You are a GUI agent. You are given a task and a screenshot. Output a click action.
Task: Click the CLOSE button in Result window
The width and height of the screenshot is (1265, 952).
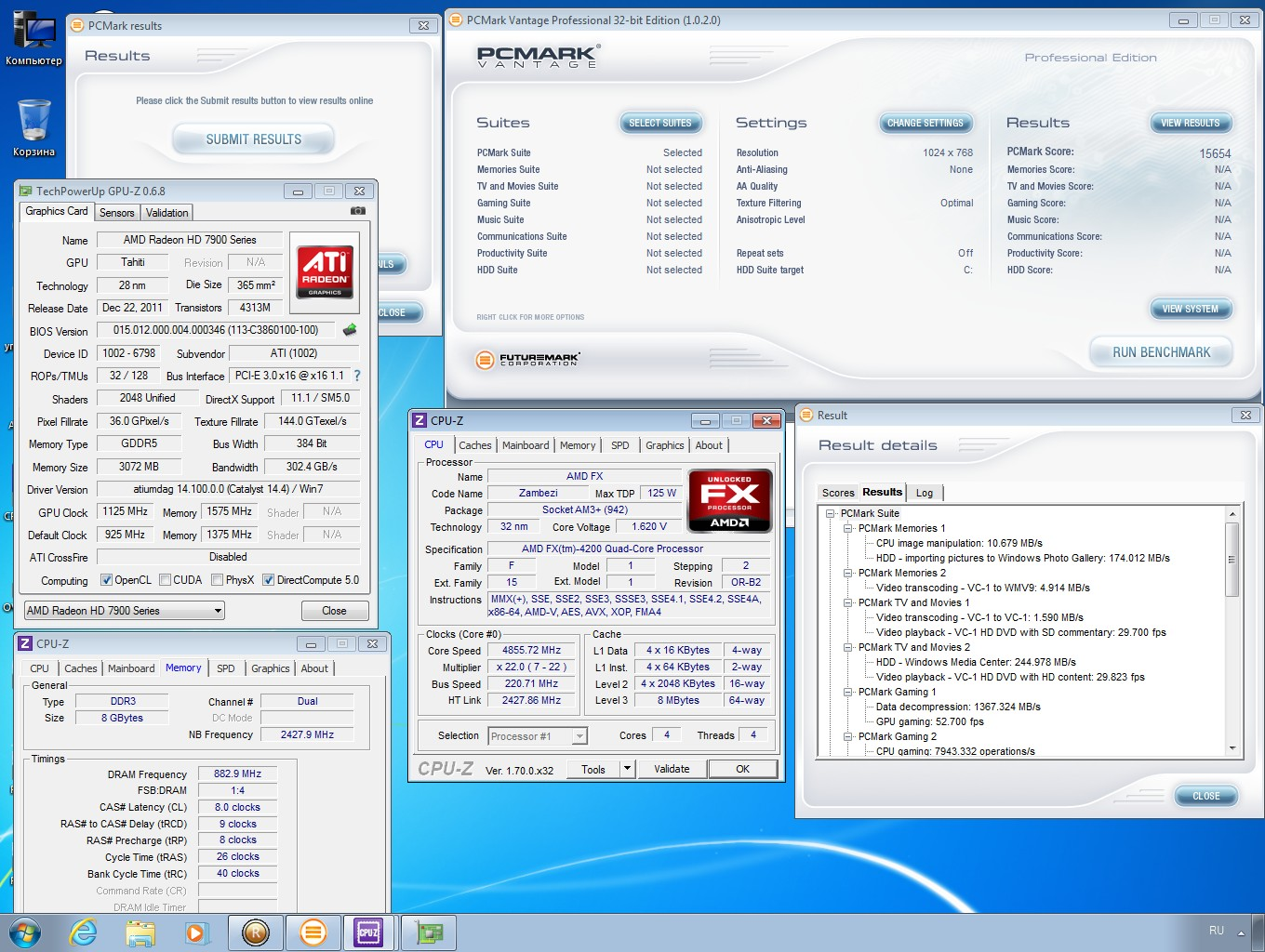point(1205,796)
